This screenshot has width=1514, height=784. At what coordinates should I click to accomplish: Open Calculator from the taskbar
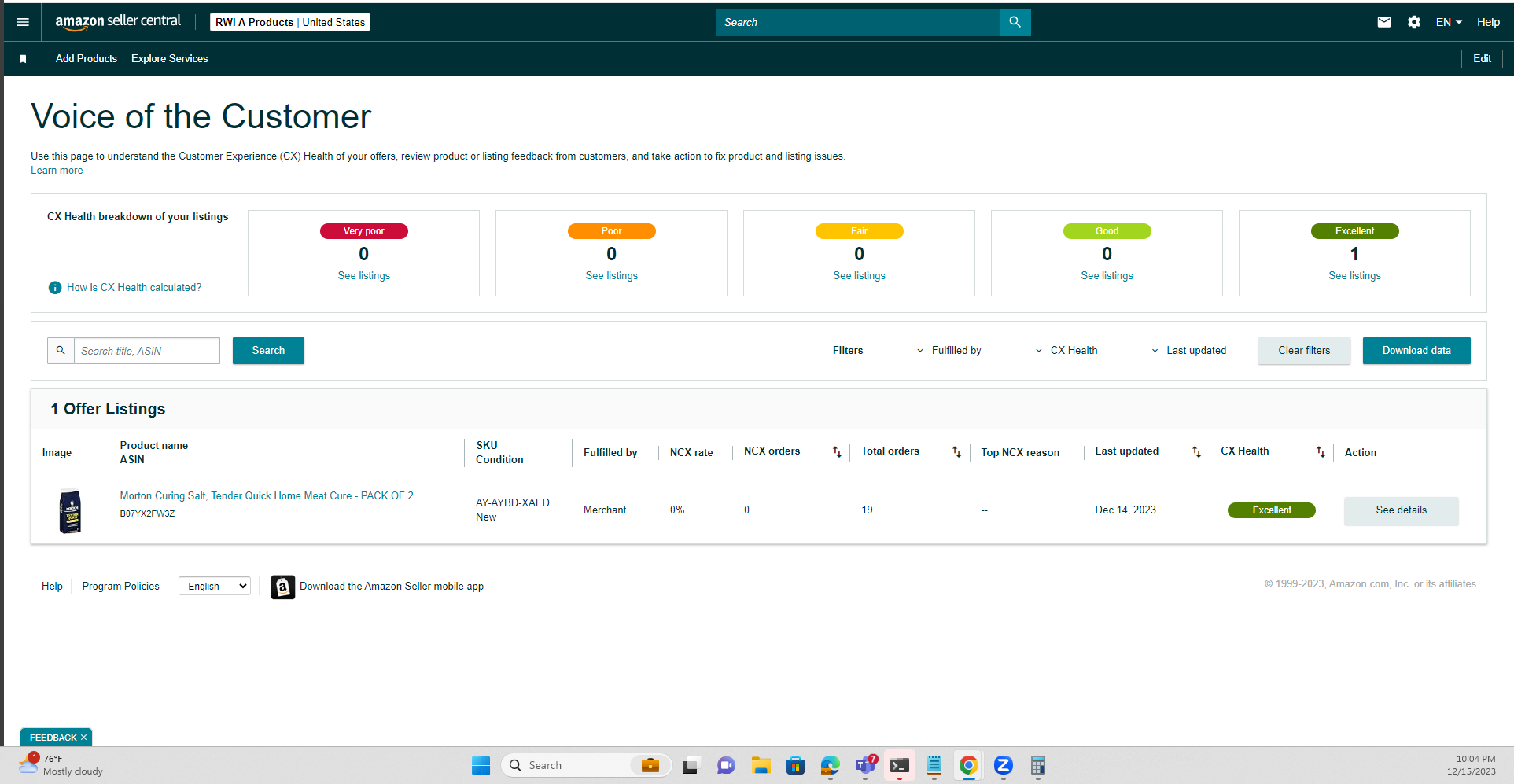click(1038, 765)
